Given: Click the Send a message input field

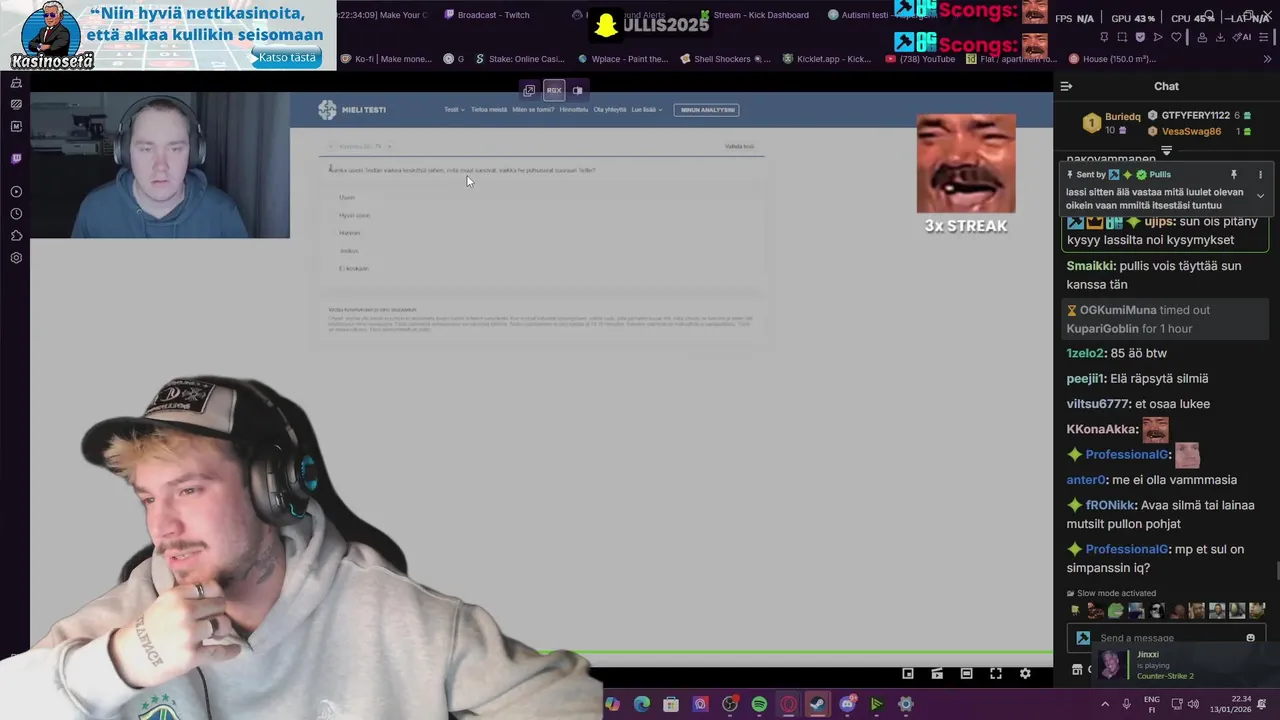Looking at the screenshot, I should pyautogui.click(x=1166, y=638).
